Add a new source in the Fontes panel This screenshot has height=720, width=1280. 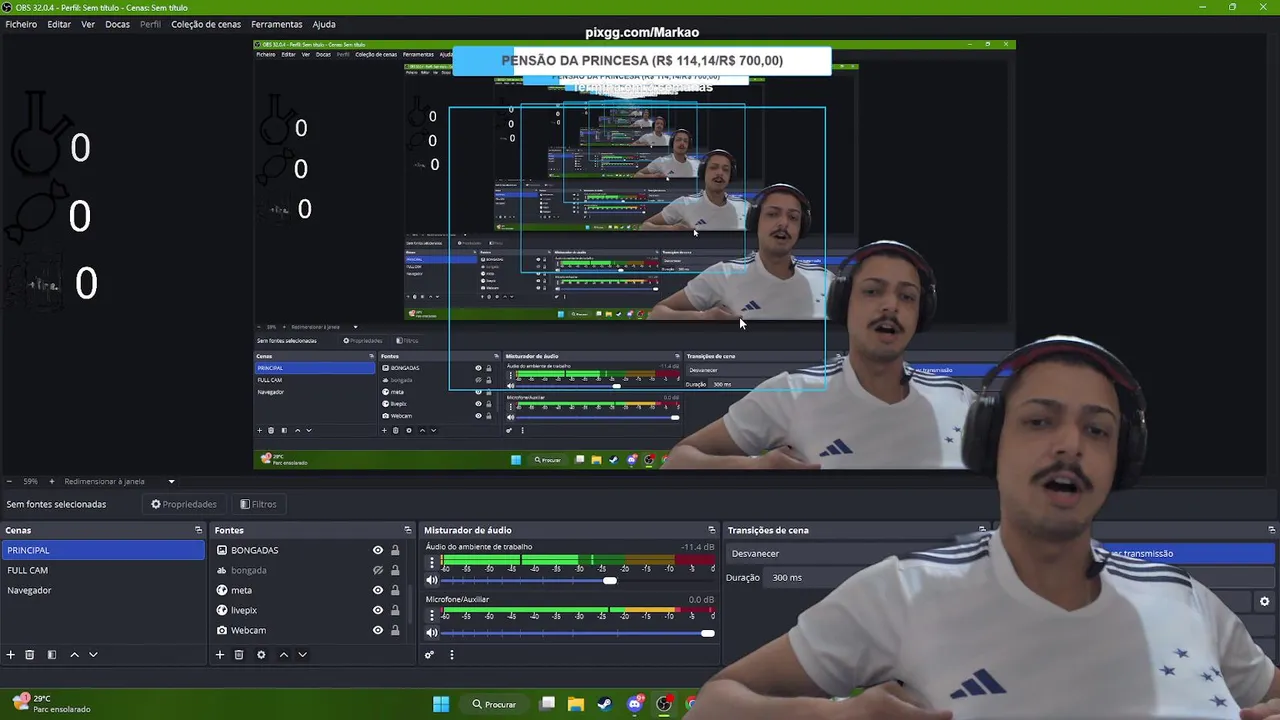coord(220,655)
